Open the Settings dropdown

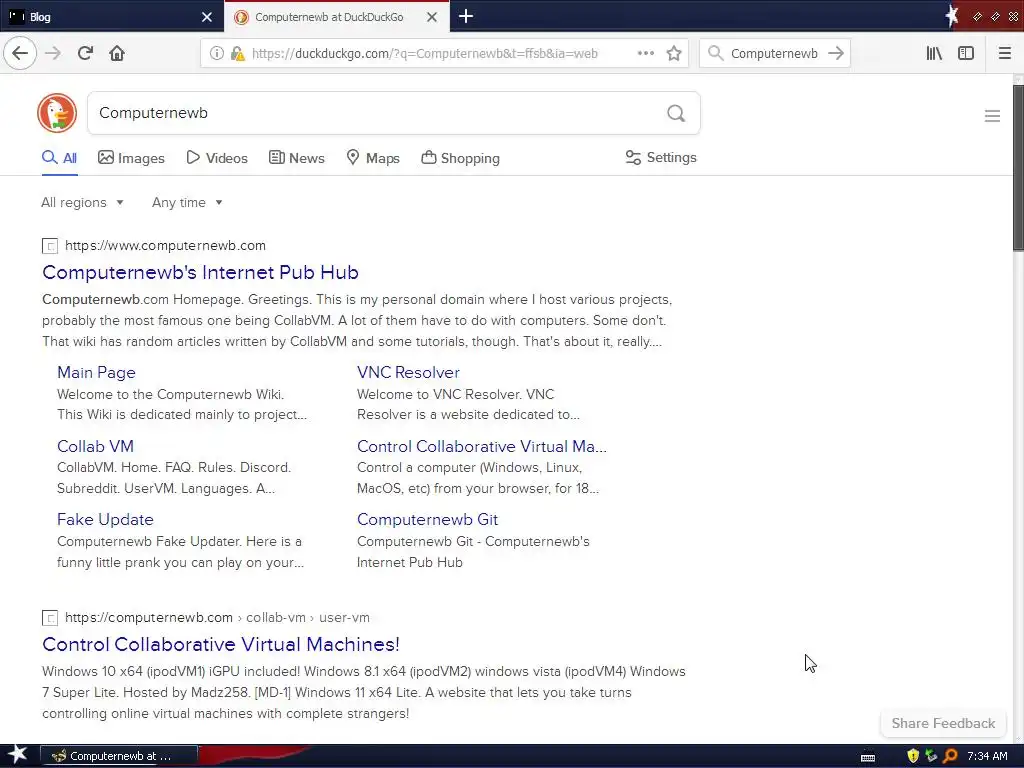pyautogui.click(x=661, y=157)
